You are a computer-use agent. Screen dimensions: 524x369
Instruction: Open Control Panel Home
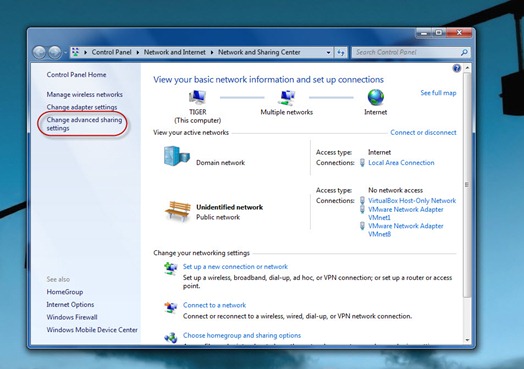[x=77, y=75]
